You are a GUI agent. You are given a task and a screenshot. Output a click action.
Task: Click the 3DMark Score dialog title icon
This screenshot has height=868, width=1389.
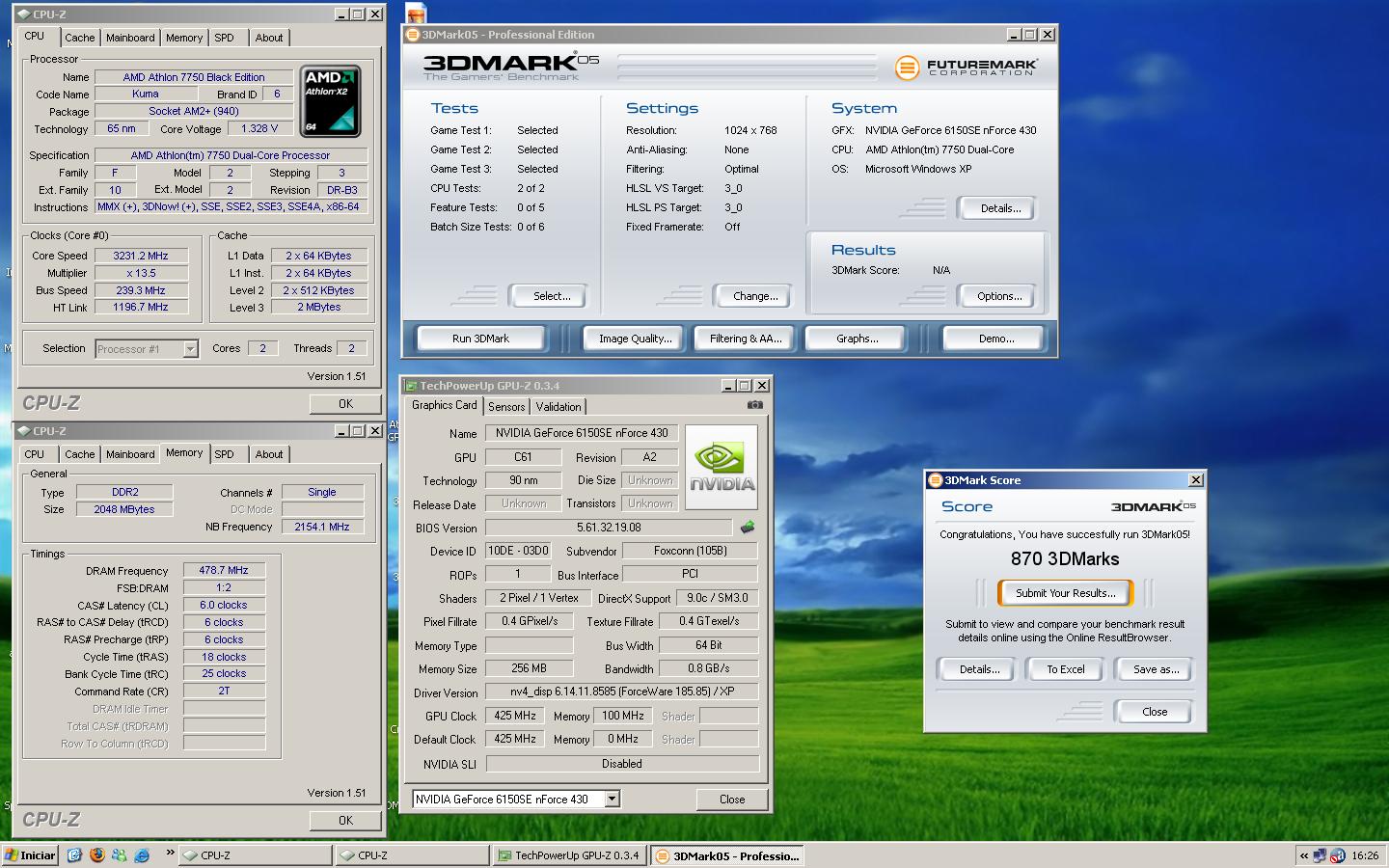[x=934, y=480]
